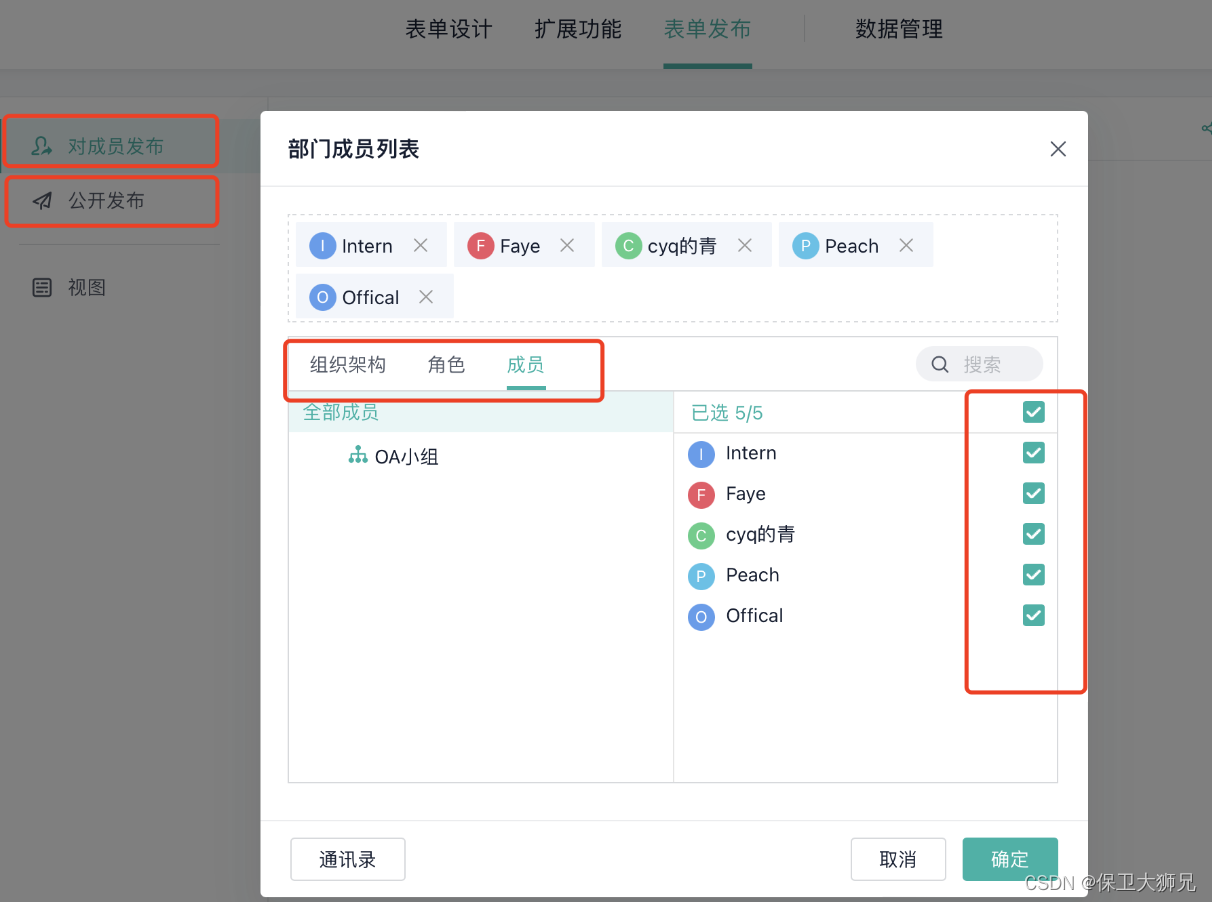The width and height of the screenshot is (1212, 902).
Task: Open the 通讯录 button
Action: coord(348,859)
